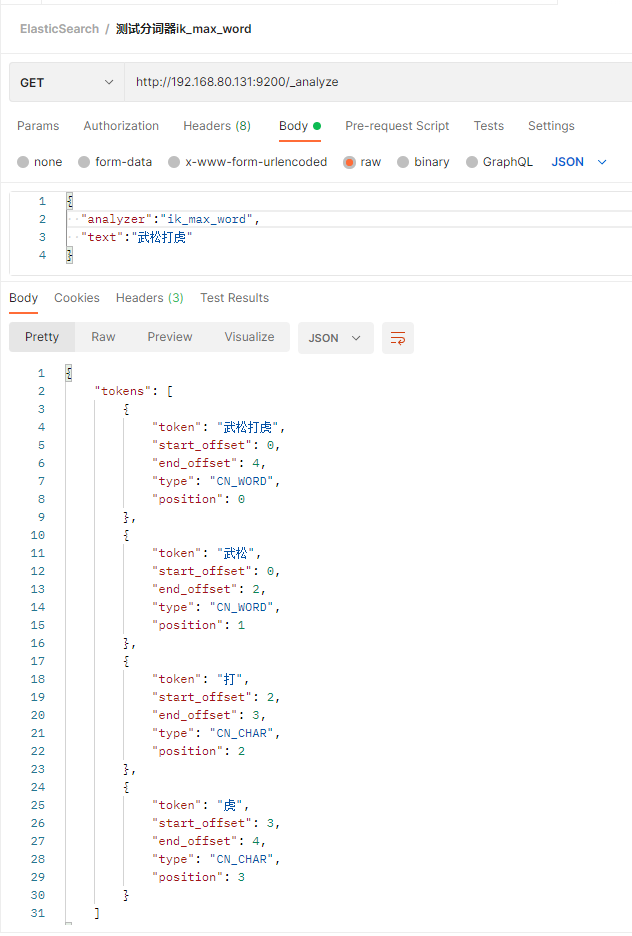Screen dimensions: 632x936
Task: Select the form-data body type
Action: tap(115, 162)
